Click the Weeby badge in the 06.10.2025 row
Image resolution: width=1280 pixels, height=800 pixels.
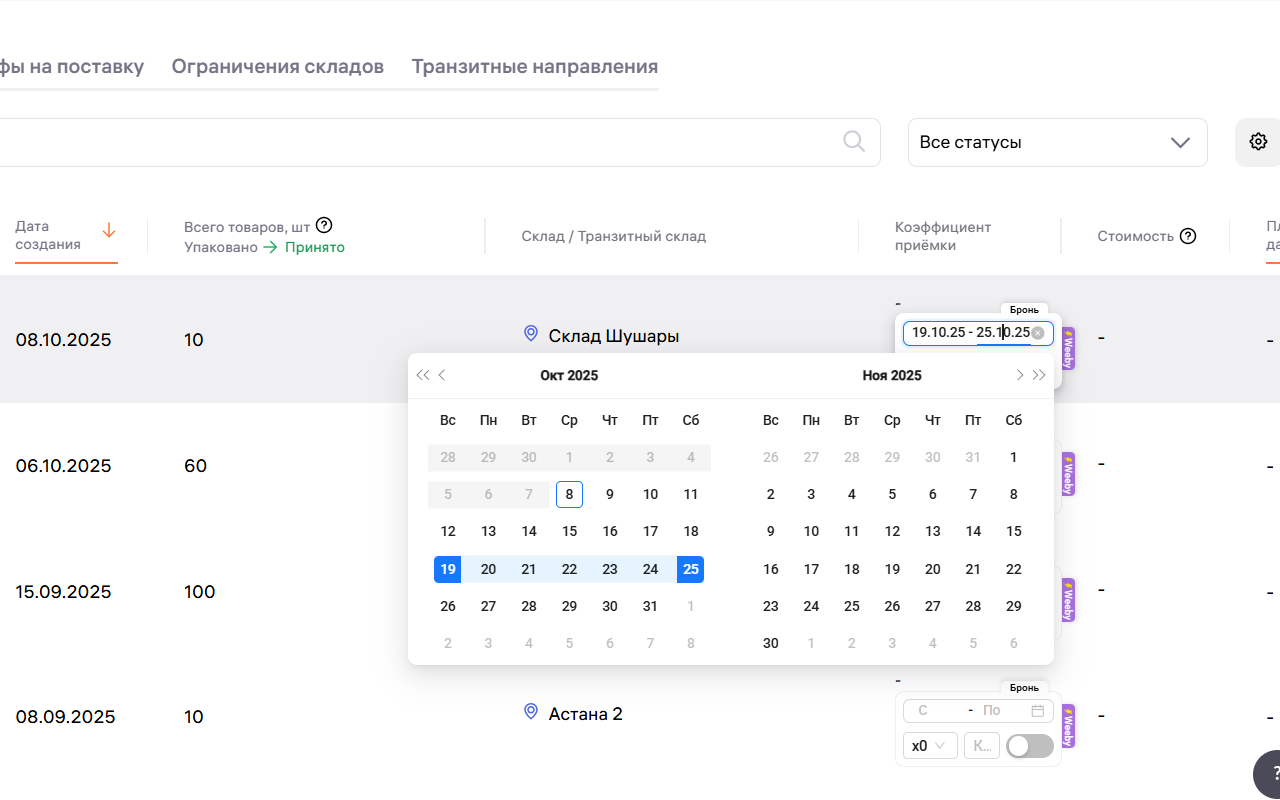click(x=1068, y=474)
